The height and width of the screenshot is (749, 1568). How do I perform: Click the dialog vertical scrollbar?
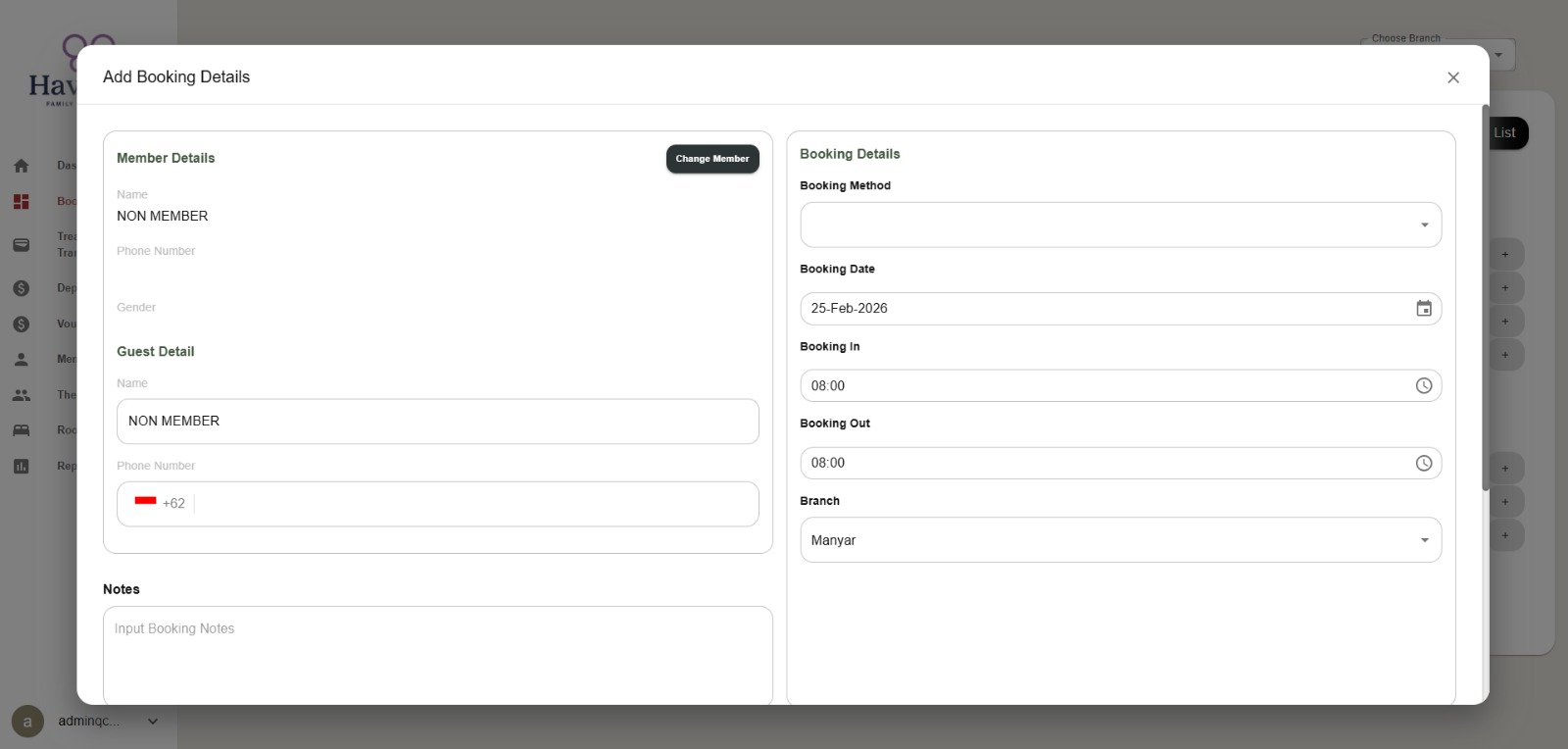point(1486,297)
